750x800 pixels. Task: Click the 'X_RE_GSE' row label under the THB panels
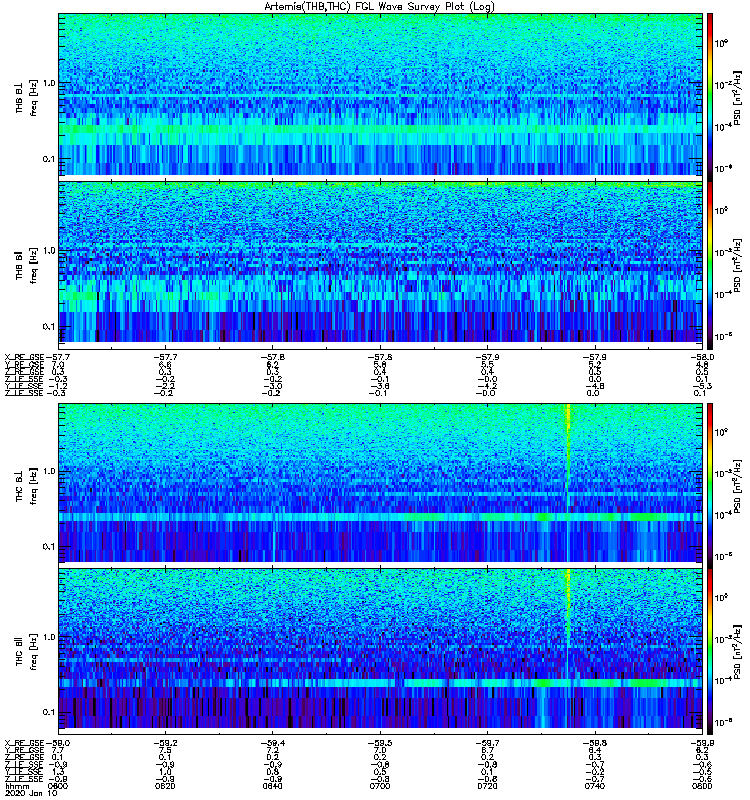pos(24,357)
